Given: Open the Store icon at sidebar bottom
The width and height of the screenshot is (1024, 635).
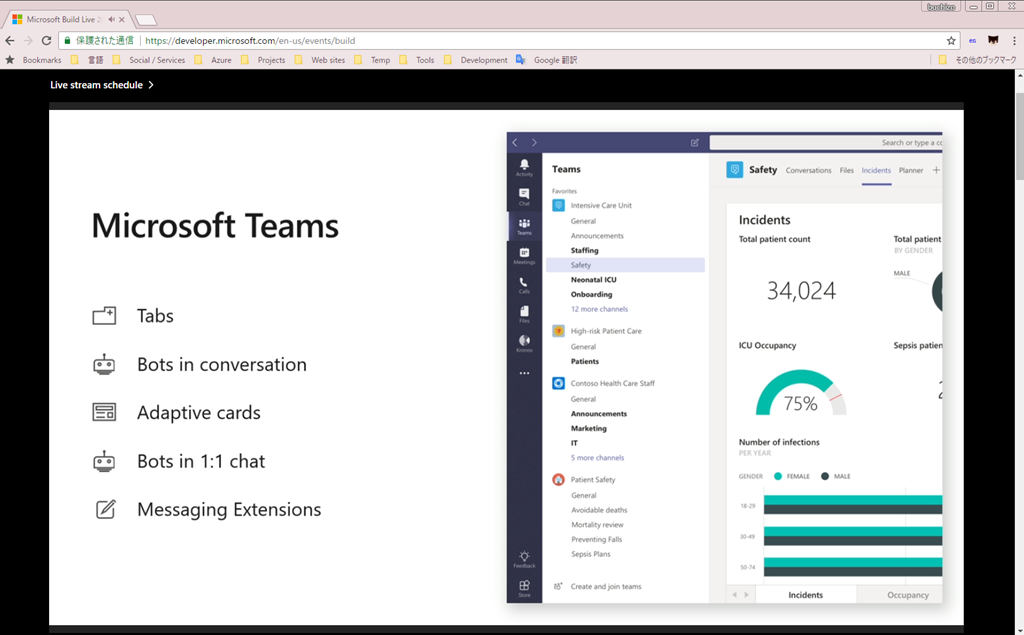Looking at the screenshot, I should click(524, 587).
